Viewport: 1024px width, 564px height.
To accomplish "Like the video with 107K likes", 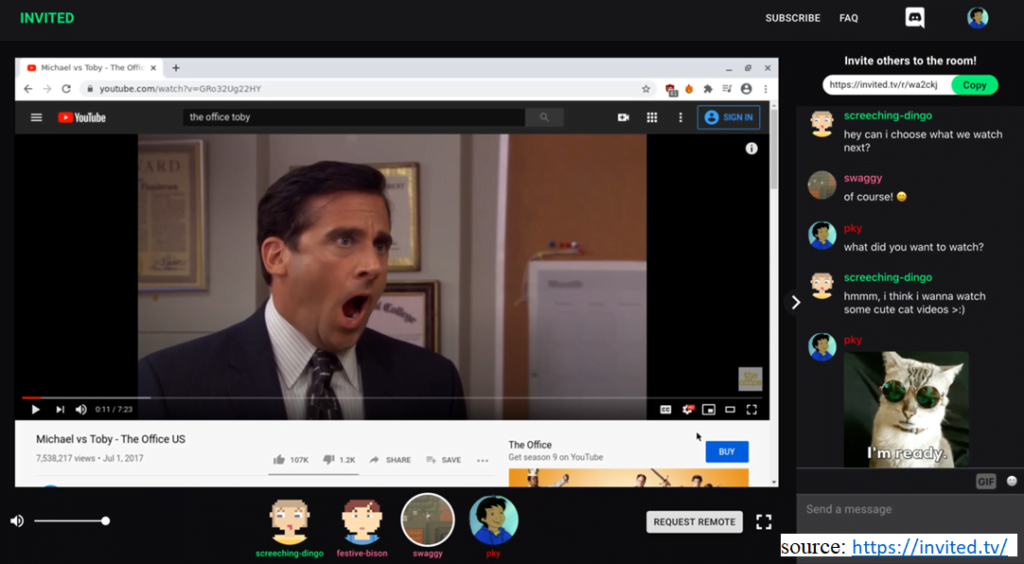I will pyautogui.click(x=291, y=460).
